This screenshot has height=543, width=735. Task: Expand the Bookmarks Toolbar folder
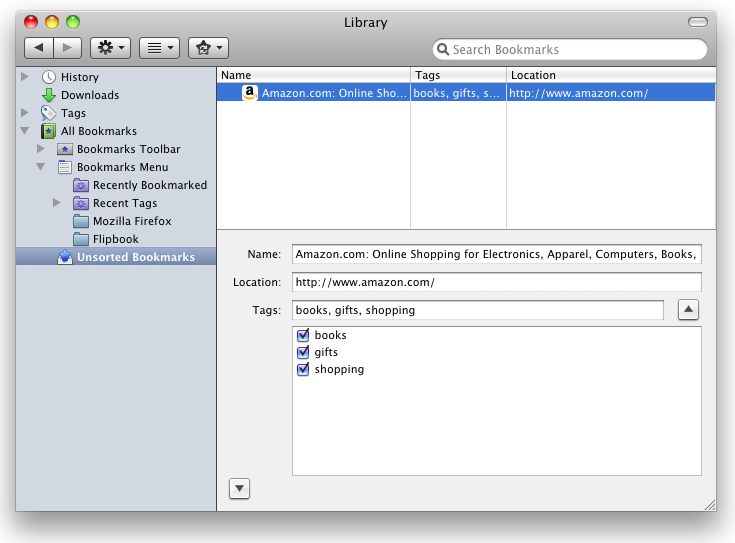pos(41,149)
